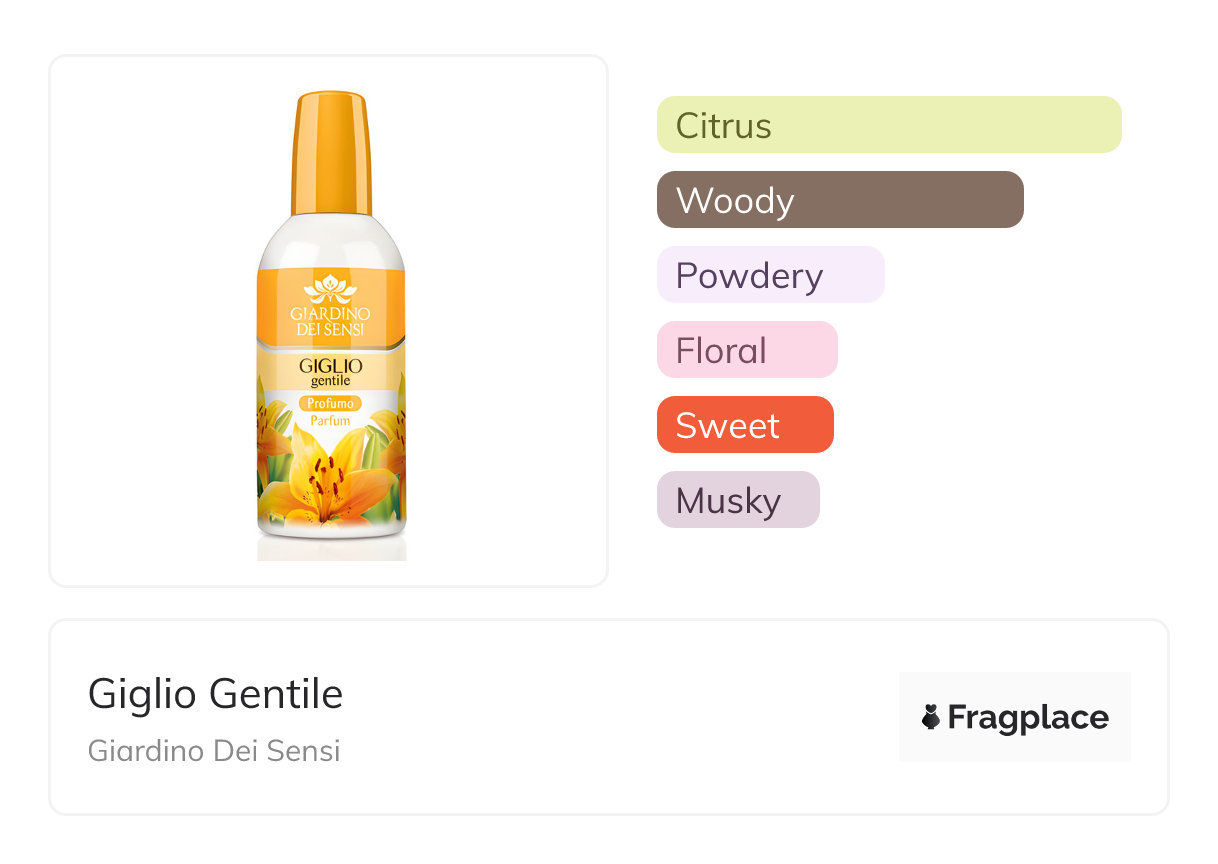Choose the Musky accord bar

coord(737,500)
